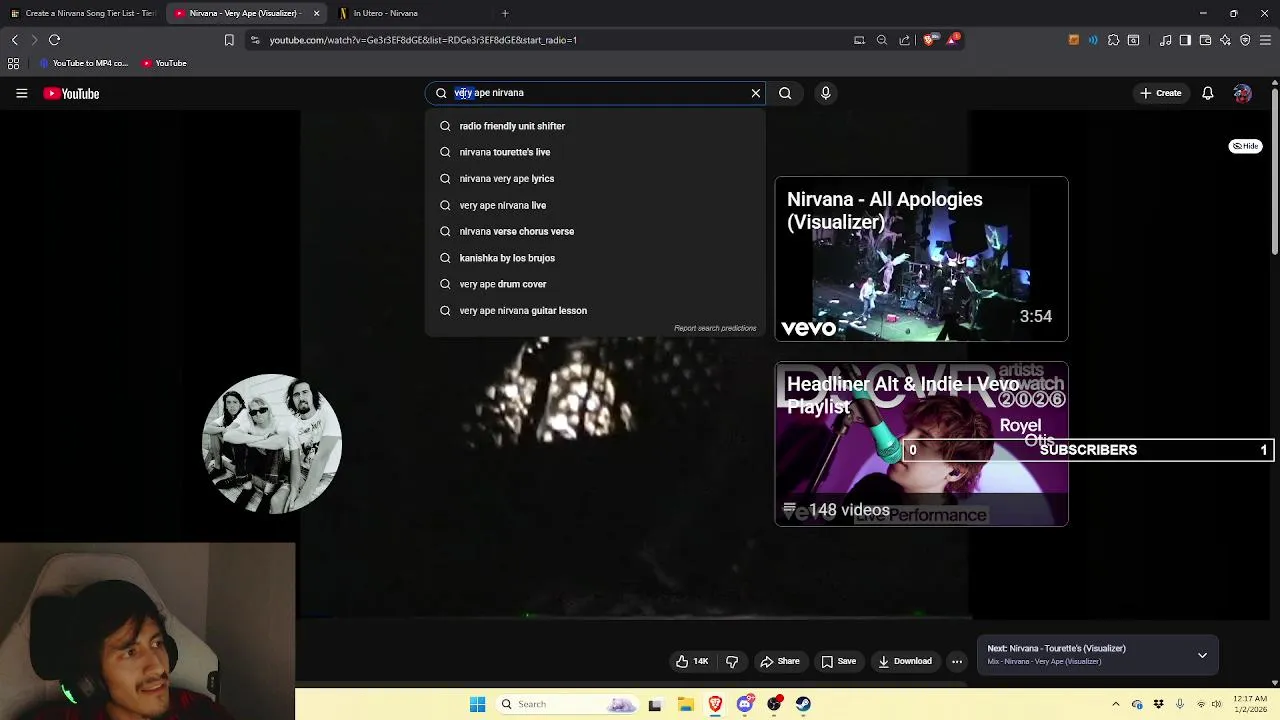Close the 'Nirvana - Very Ape (Visualizer)' tab
The height and width of the screenshot is (720, 1280).
click(316, 13)
